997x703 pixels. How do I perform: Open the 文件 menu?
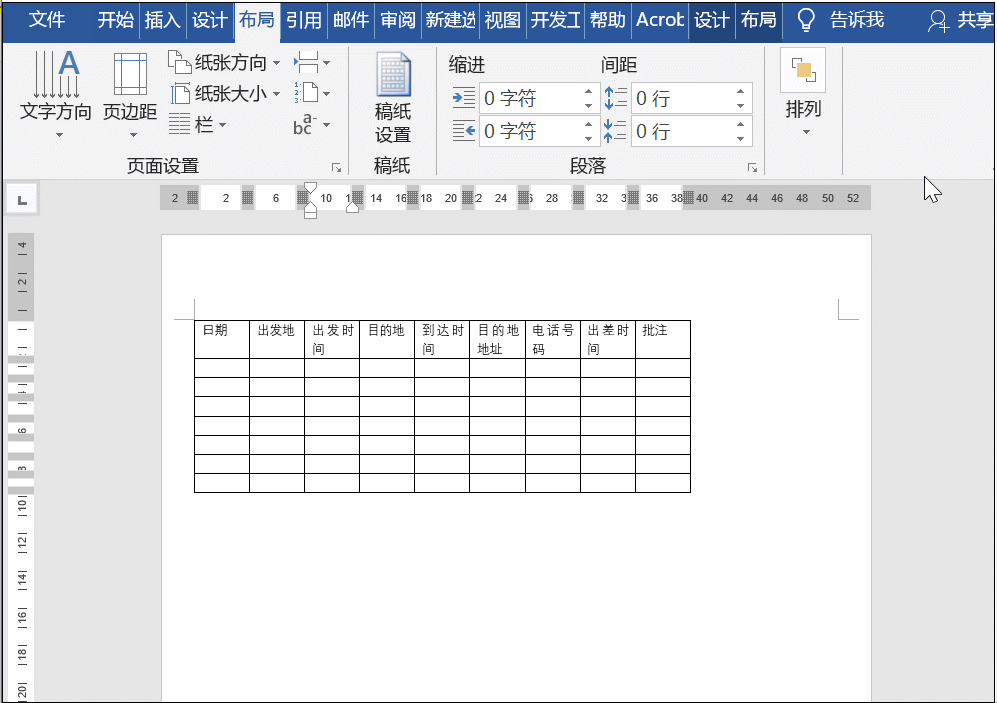pyautogui.click(x=46, y=19)
